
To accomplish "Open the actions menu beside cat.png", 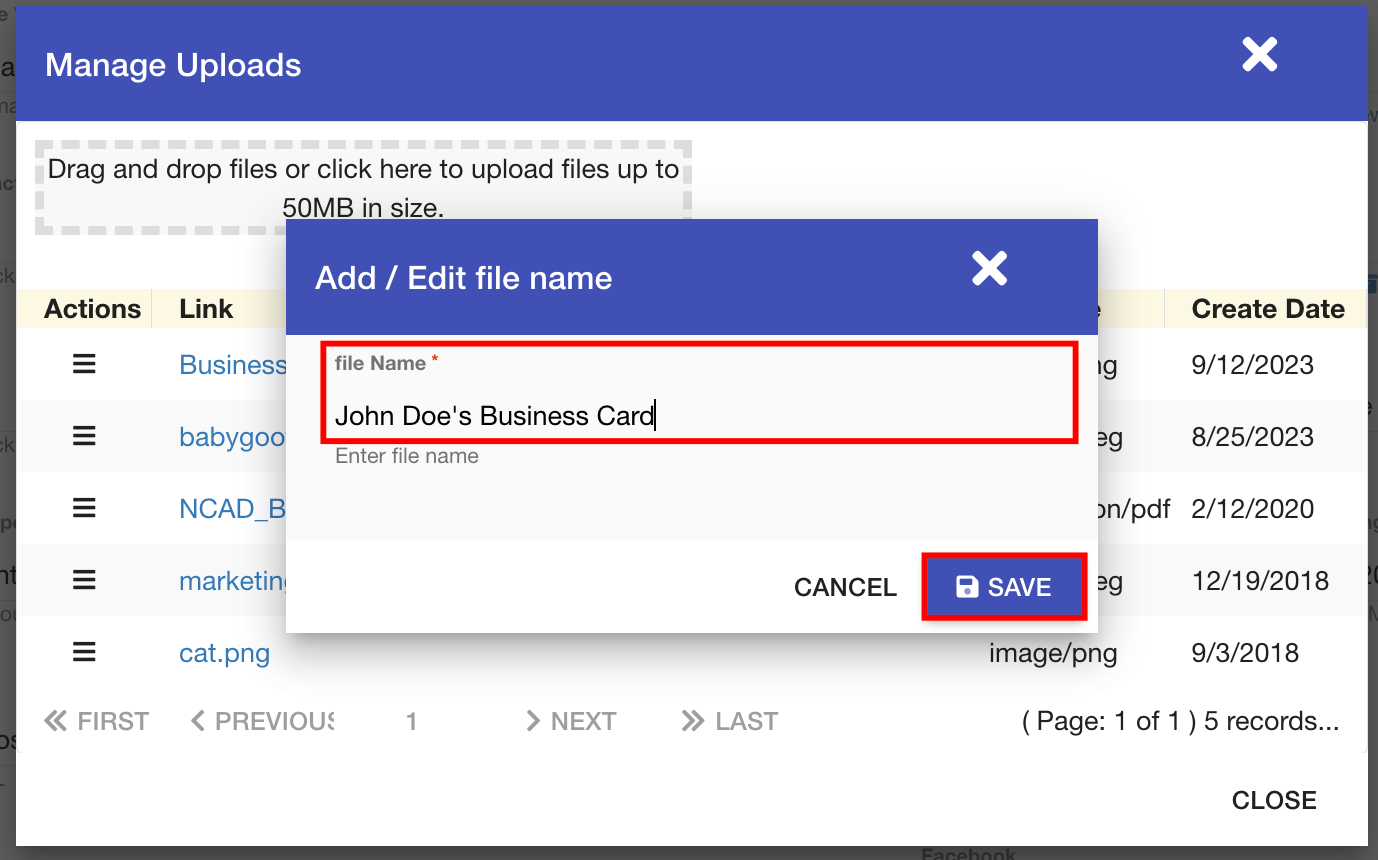I will (x=84, y=652).
